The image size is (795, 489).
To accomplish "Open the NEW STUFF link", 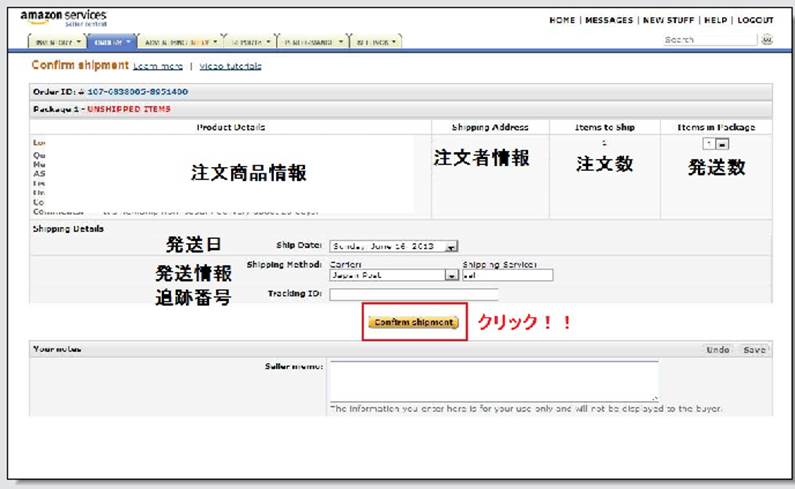I will point(668,20).
